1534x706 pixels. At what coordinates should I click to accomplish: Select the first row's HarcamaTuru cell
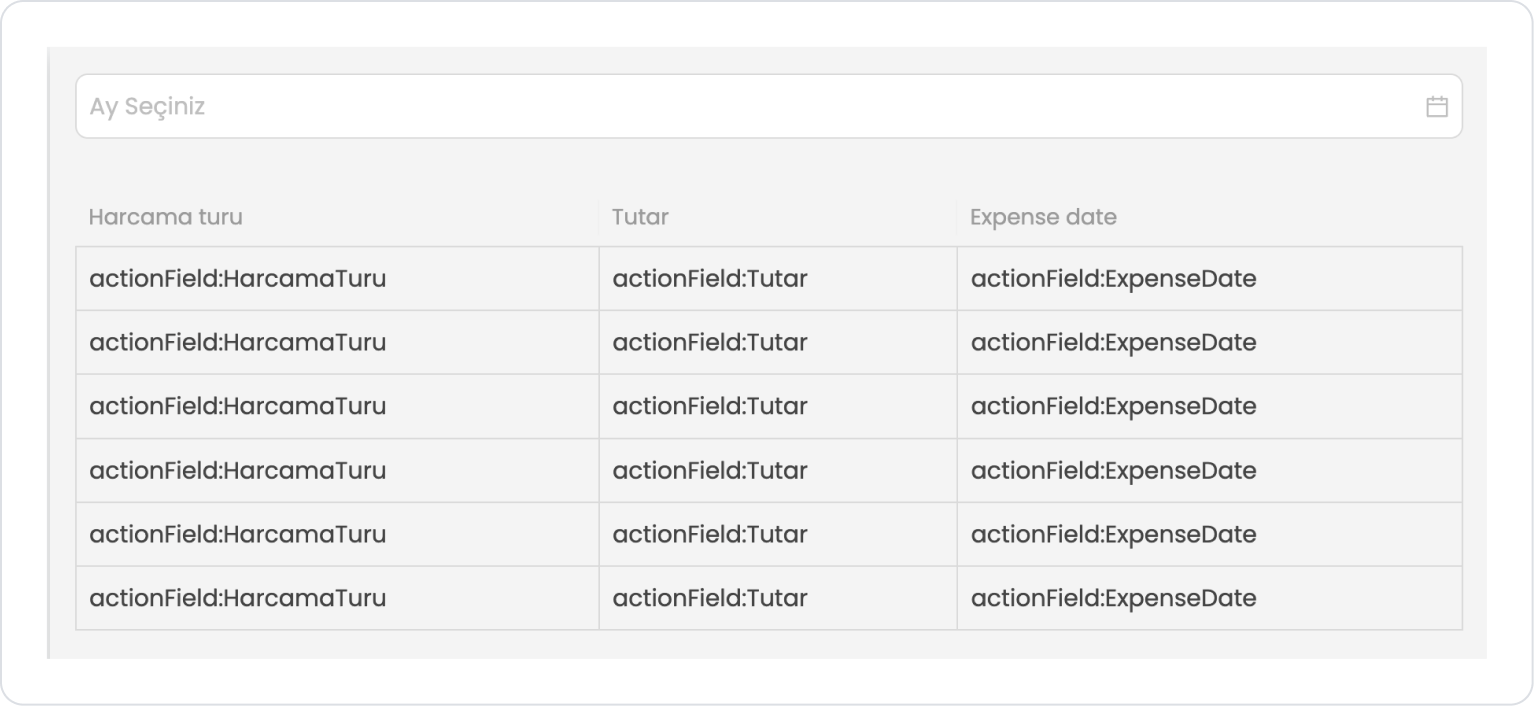[x=238, y=279]
